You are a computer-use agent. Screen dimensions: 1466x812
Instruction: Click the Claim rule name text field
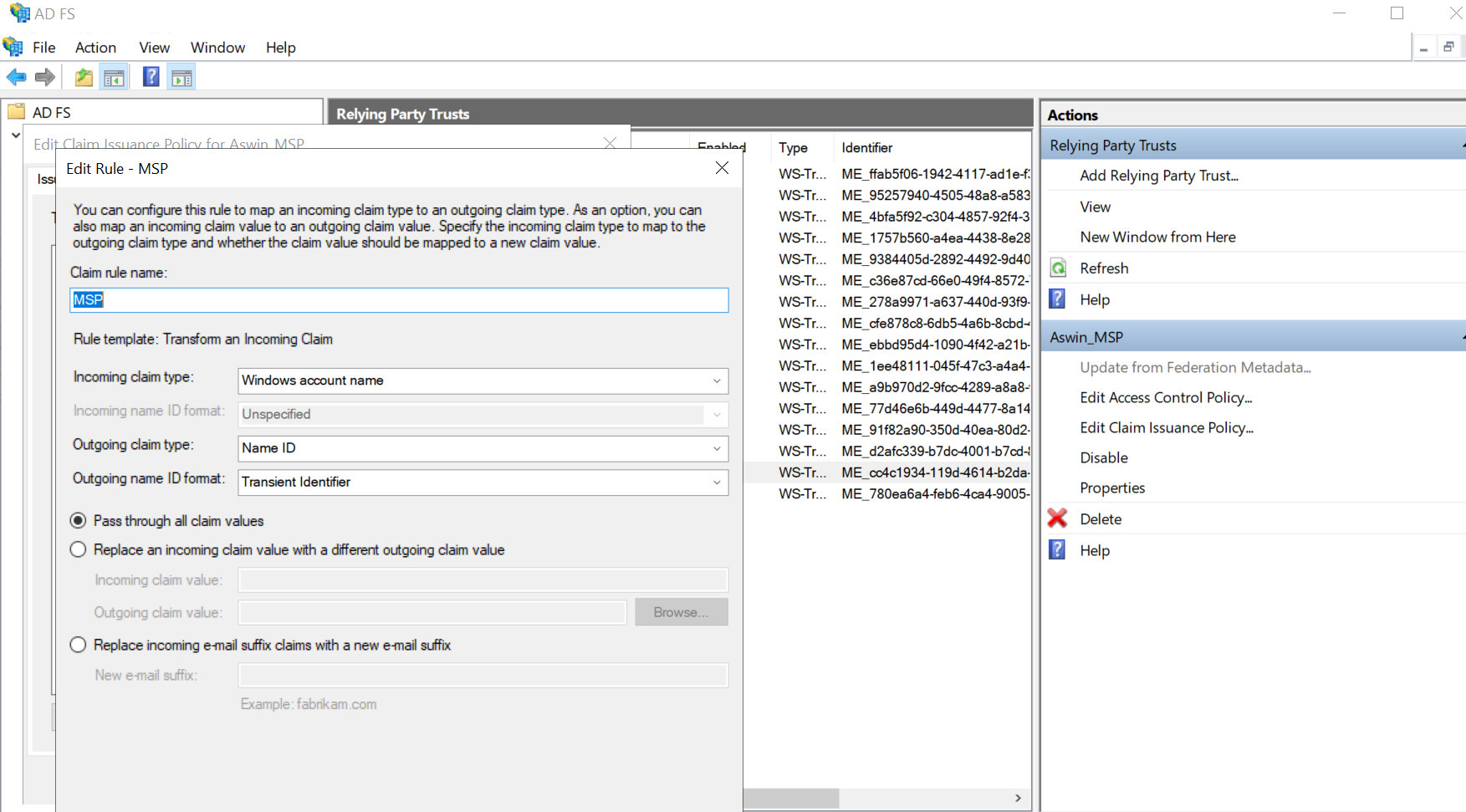coord(399,300)
